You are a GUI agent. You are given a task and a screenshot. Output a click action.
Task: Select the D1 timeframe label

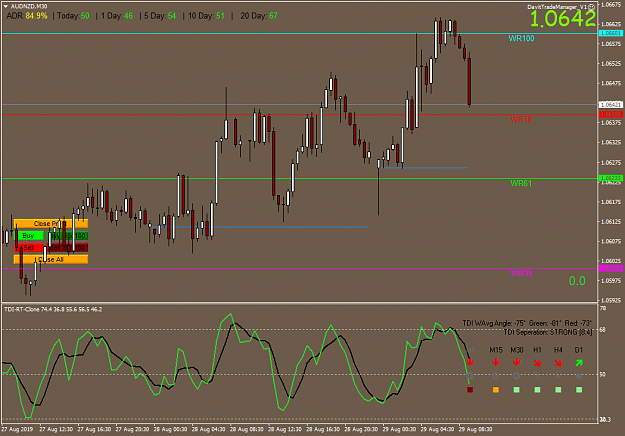(x=579, y=350)
